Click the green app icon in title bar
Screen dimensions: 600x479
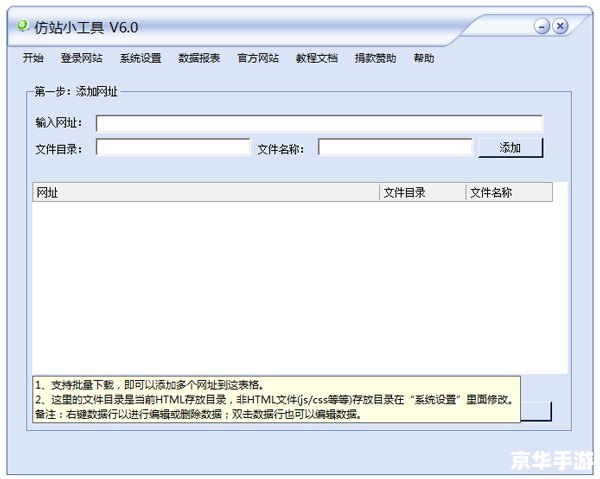23,26
